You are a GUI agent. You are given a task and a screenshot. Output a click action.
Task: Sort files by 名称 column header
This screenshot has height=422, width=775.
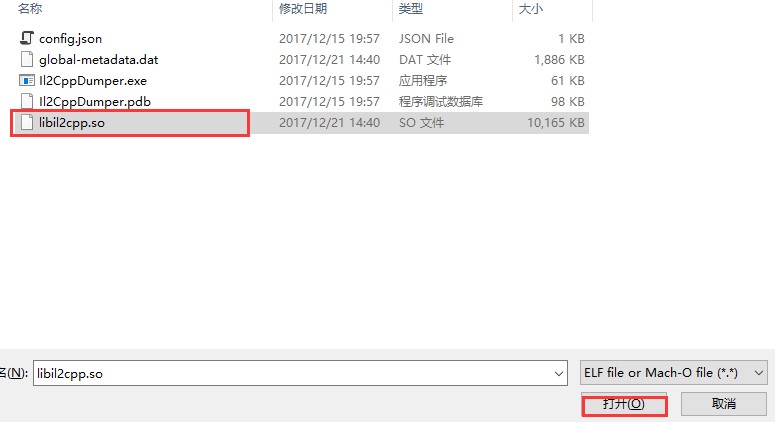pyautogui.click(x=30, y=8)
